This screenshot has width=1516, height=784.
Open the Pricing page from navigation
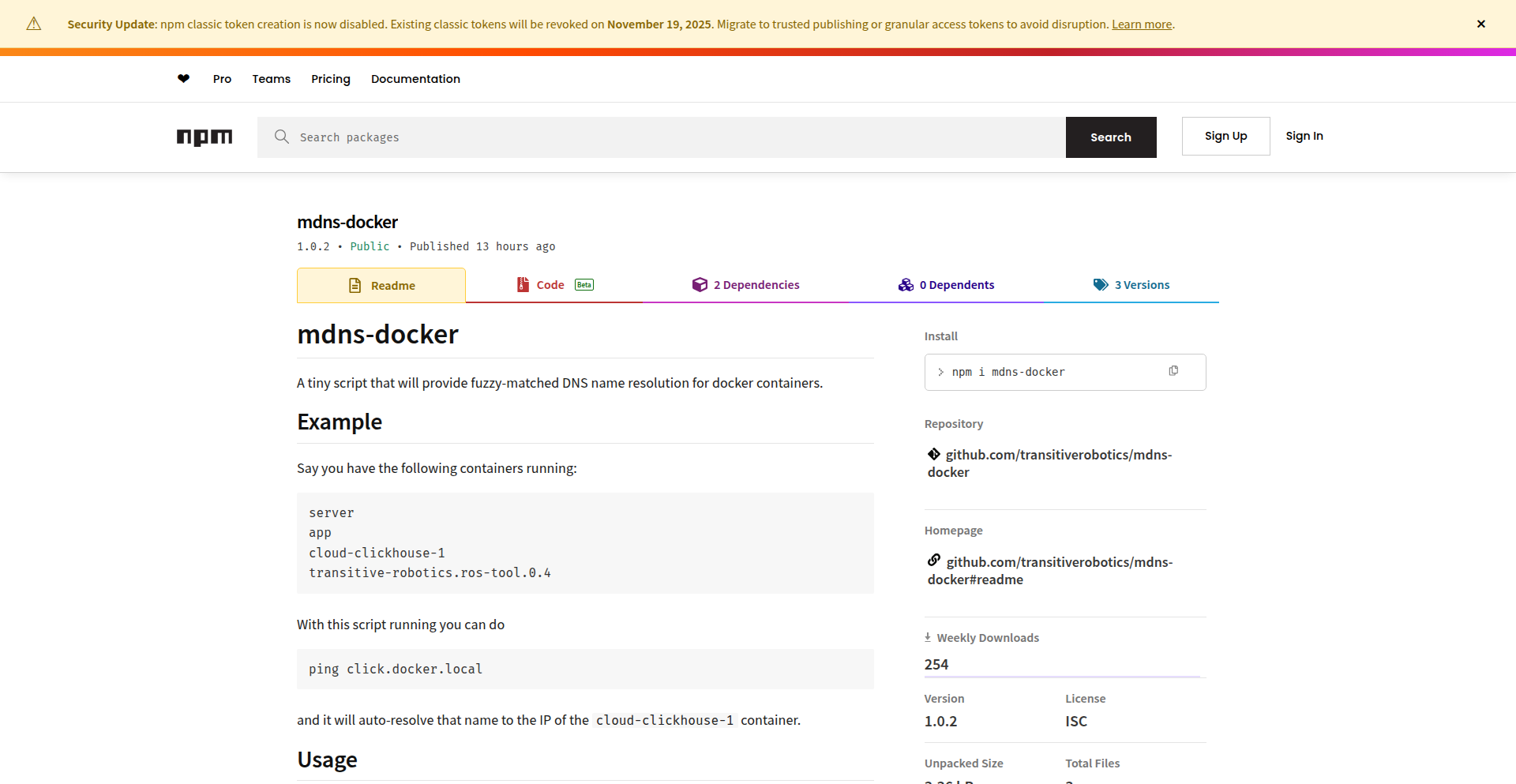pyautogui.click(x=330, y=78)
